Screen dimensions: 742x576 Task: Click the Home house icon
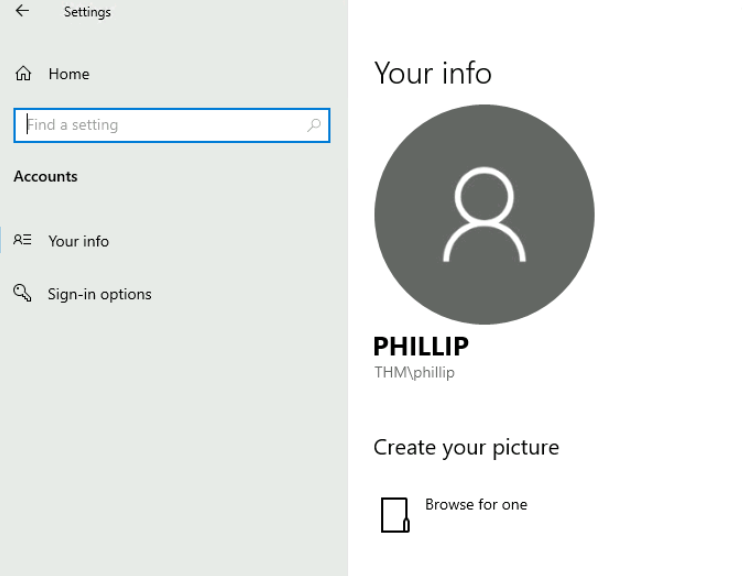click(23, 73)
